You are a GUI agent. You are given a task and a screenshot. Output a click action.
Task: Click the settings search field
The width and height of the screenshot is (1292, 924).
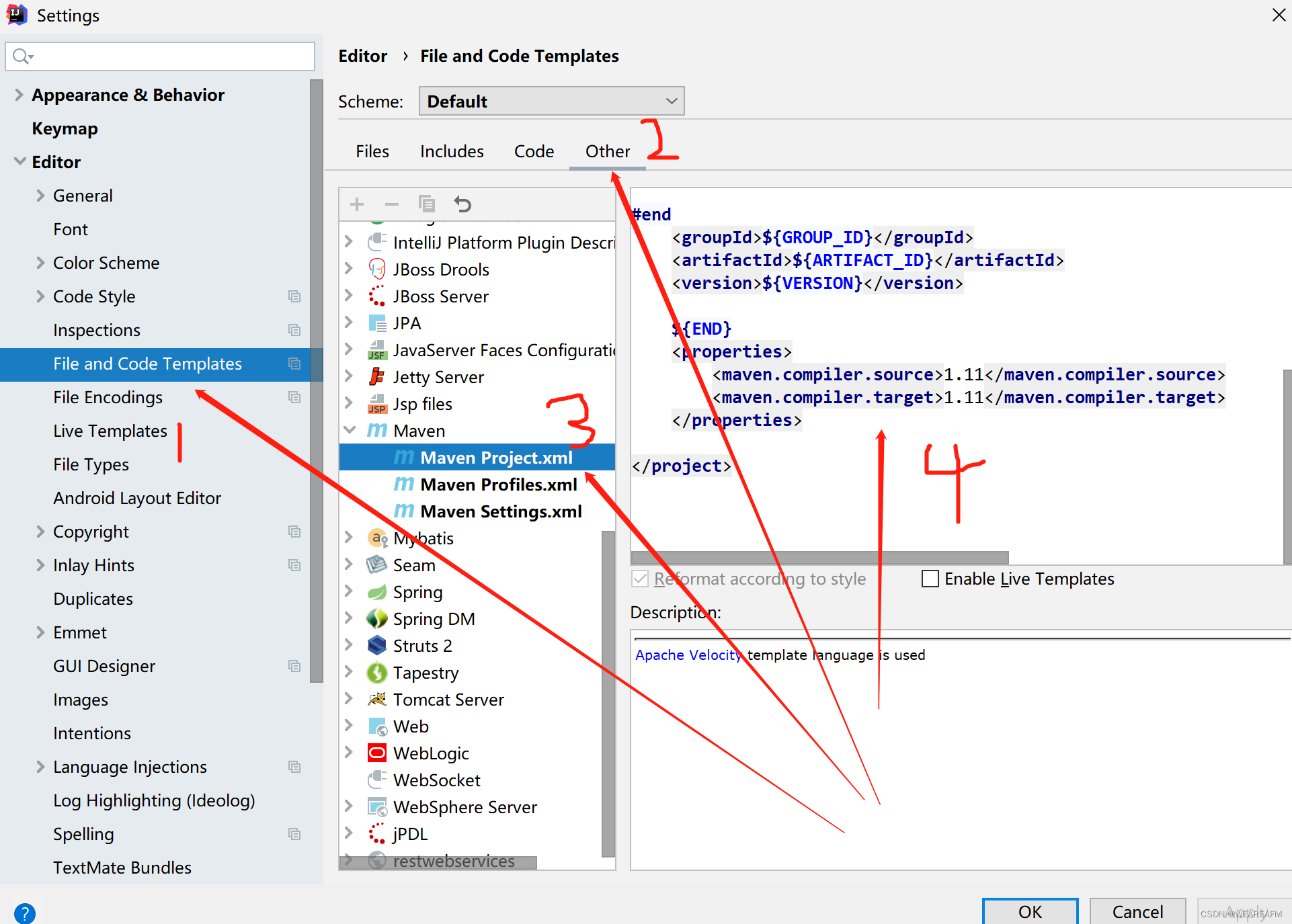point(168,56)
